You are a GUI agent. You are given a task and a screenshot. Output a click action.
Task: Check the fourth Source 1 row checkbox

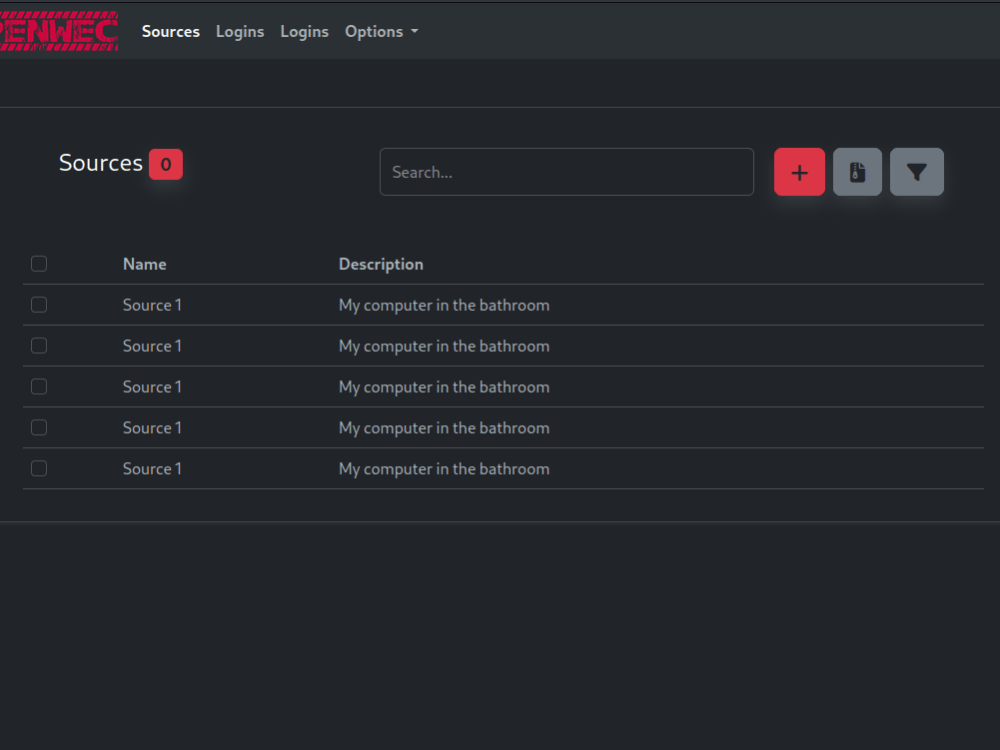(38, 427)
